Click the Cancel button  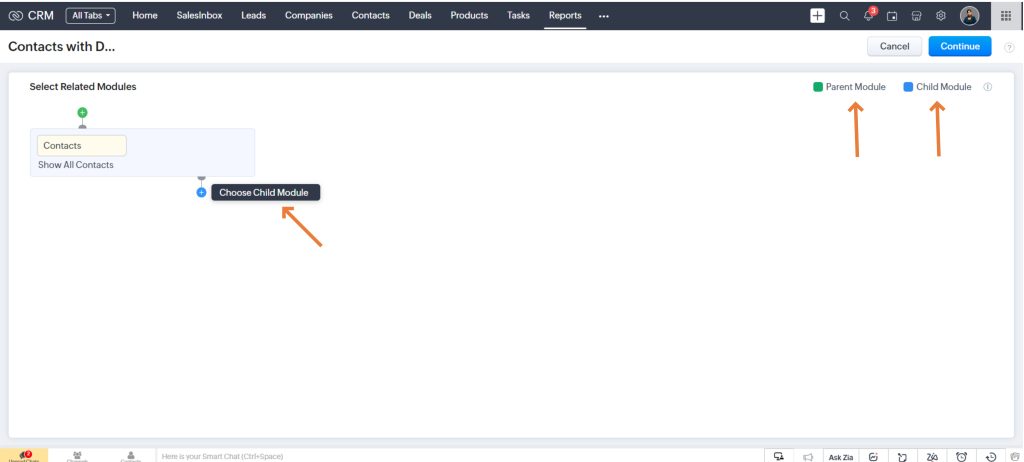(x=894, y=46)
